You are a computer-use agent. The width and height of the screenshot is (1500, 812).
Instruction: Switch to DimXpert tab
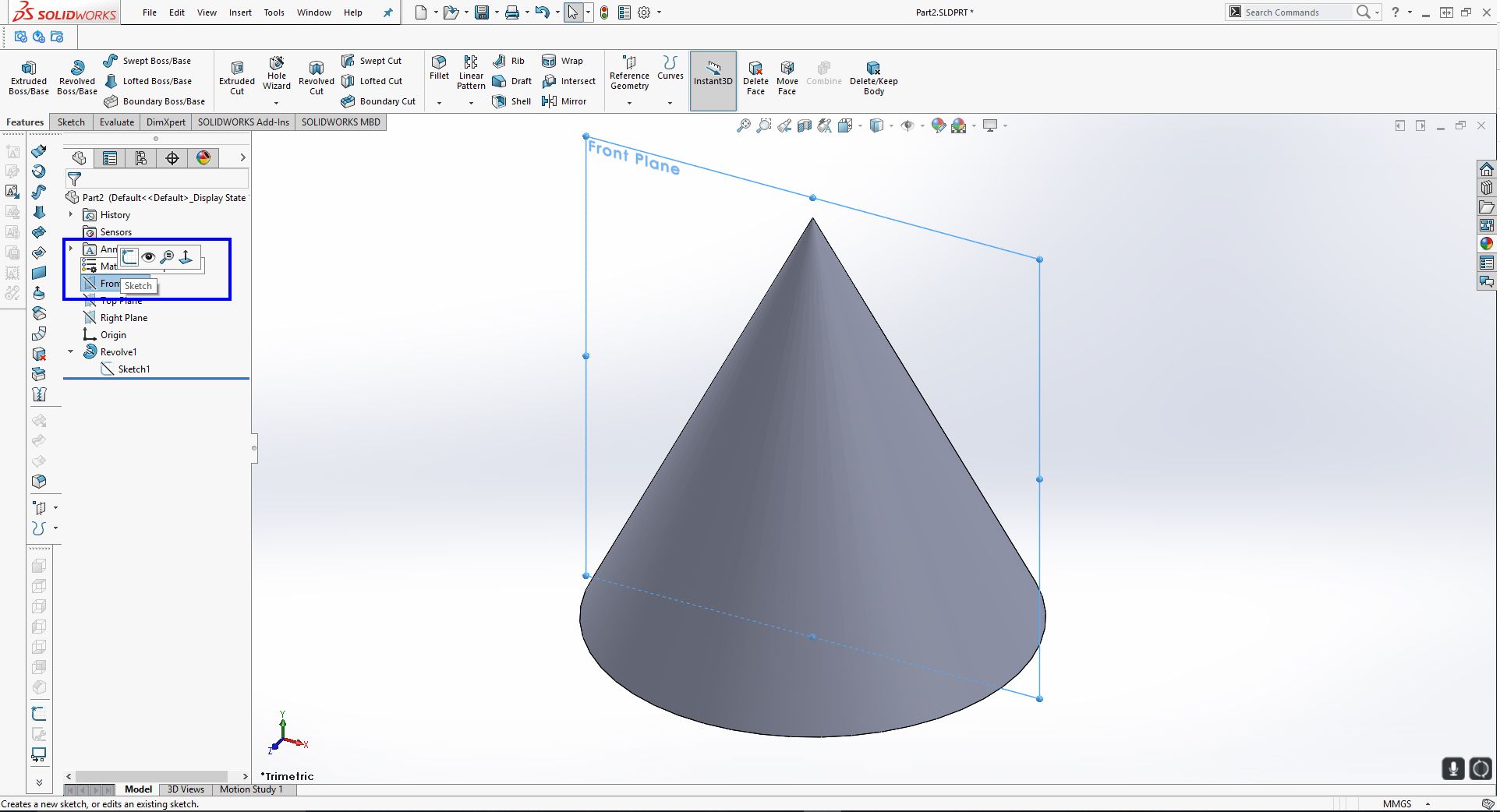click(166, 122)
